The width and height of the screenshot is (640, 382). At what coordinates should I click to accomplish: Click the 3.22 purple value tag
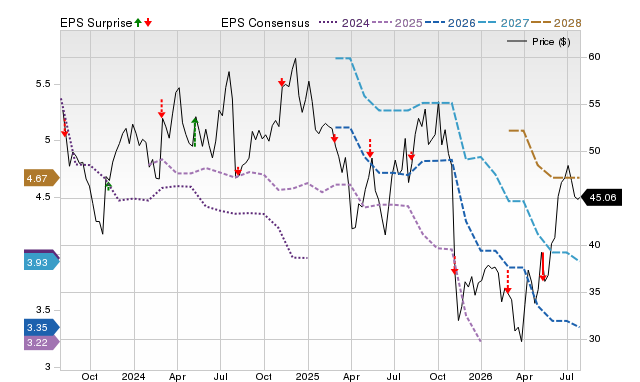[x=42, y=342]
